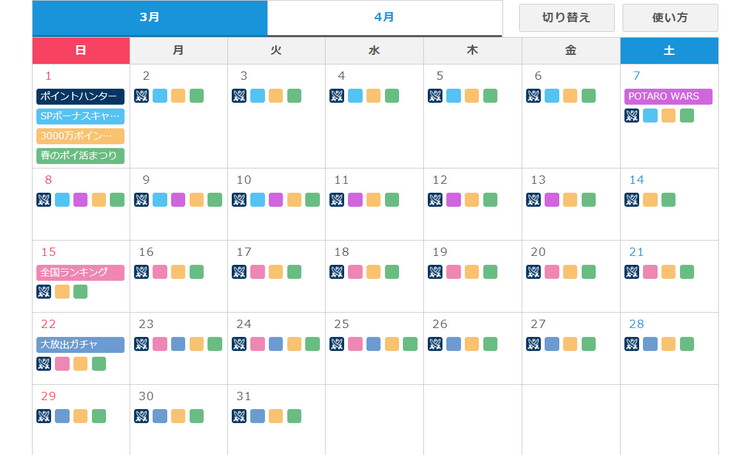Click the 土 Saturday column header

click(x=669, y=51)
